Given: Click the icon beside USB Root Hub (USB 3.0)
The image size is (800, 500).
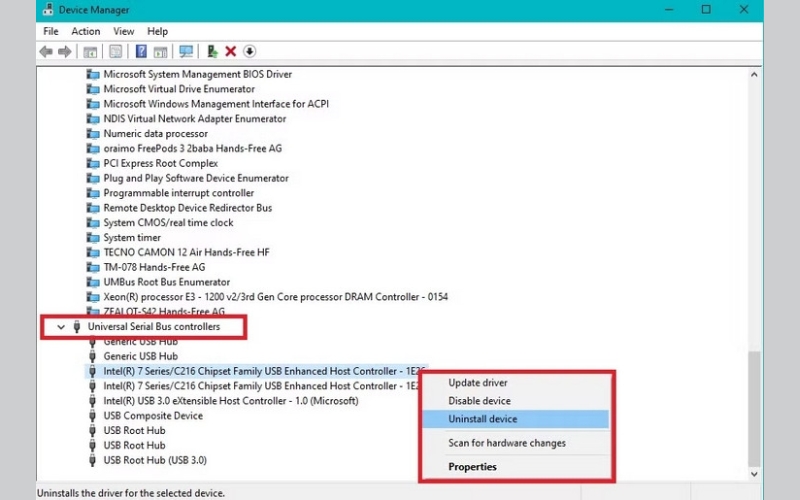Looking at the screenshot, I should coord(92,460).
